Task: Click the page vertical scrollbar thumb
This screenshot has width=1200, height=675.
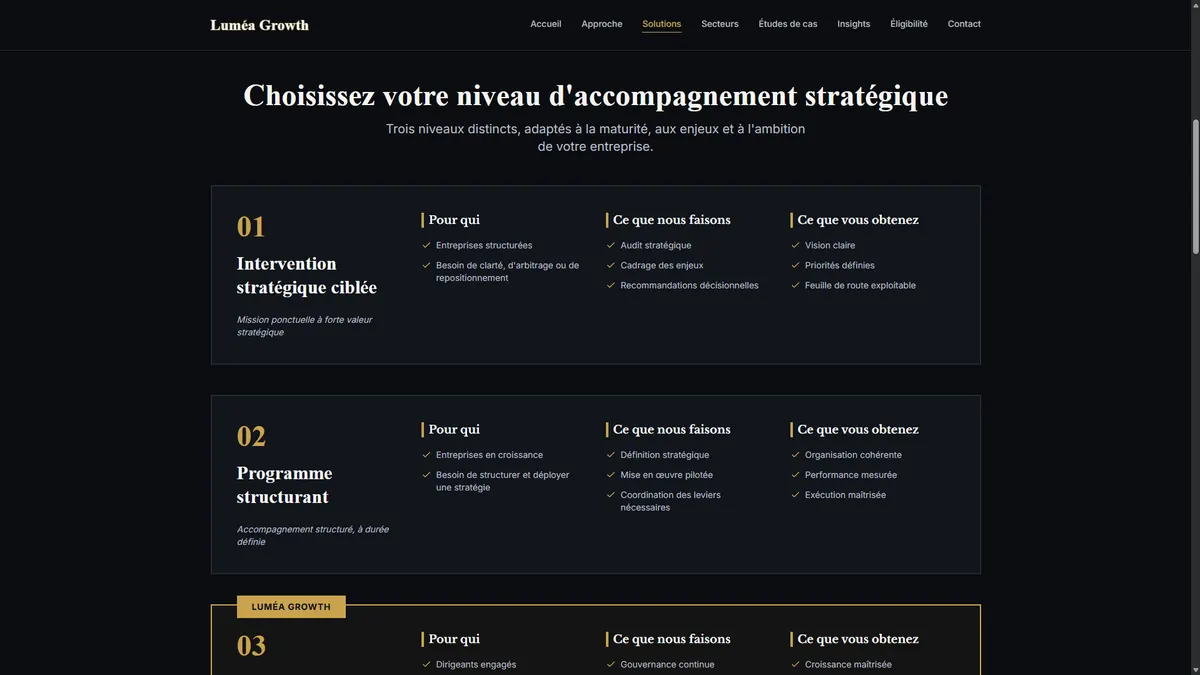Action: (x=1194, y=187)
